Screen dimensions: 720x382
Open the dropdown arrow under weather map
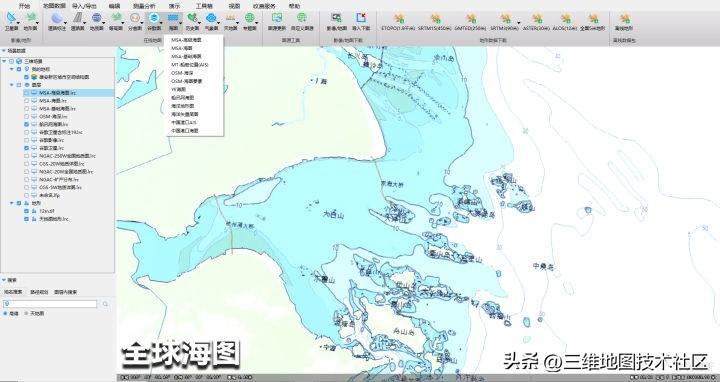click(x=218, y=23)
